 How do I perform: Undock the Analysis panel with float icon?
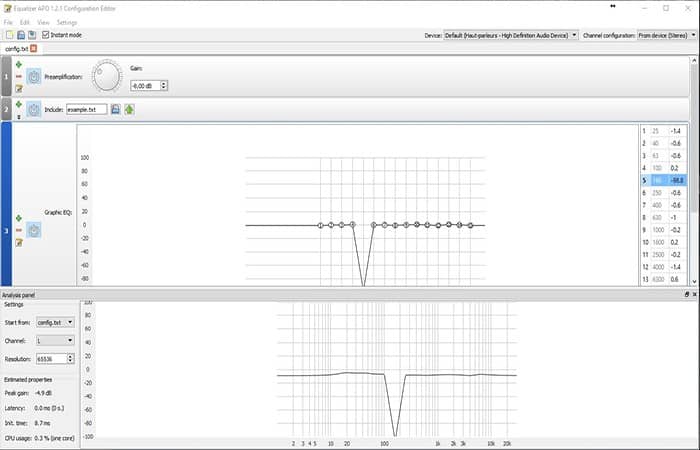click(687, 294)
